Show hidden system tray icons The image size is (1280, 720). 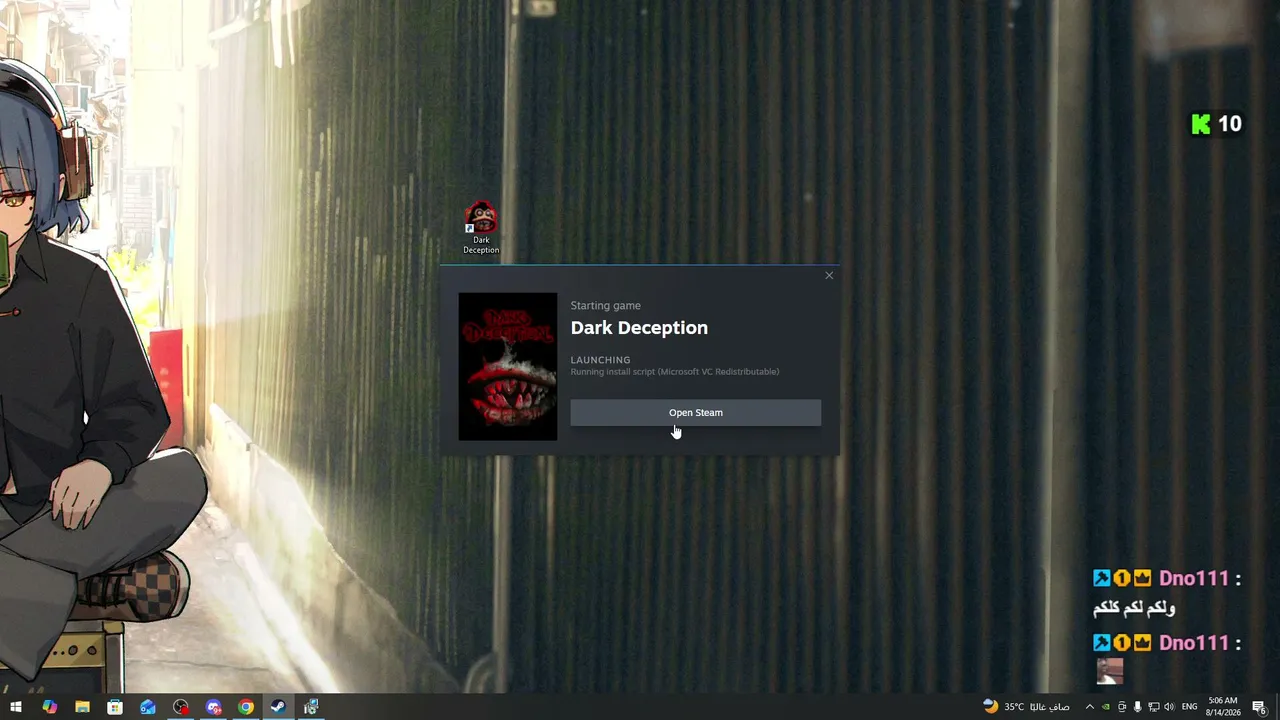point(1090,707)
